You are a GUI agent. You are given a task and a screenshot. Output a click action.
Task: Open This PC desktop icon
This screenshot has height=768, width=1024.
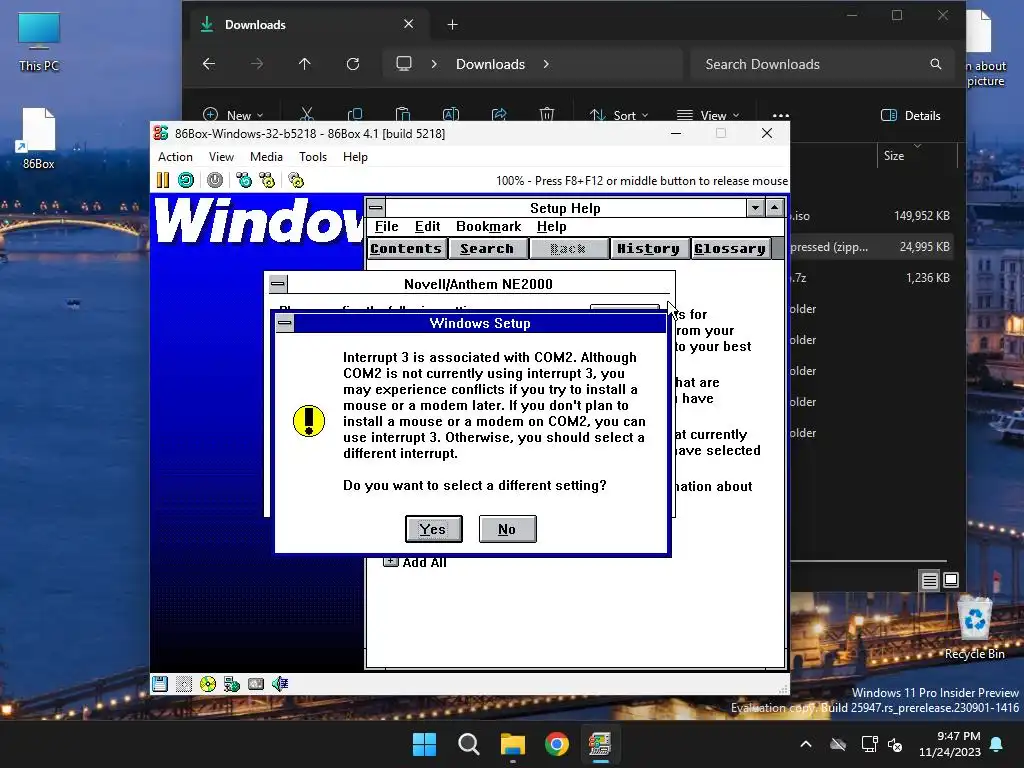click(39, 42)
